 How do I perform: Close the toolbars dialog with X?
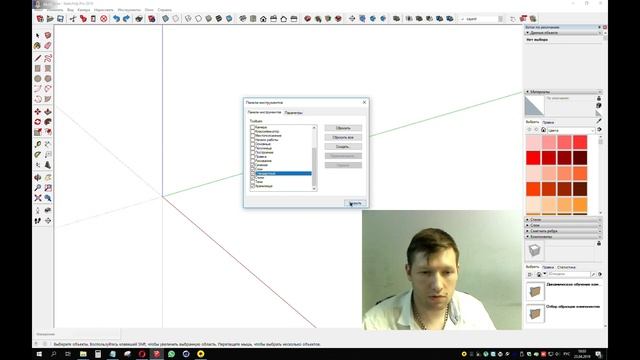pyautogui.click(x=364, y=102)
